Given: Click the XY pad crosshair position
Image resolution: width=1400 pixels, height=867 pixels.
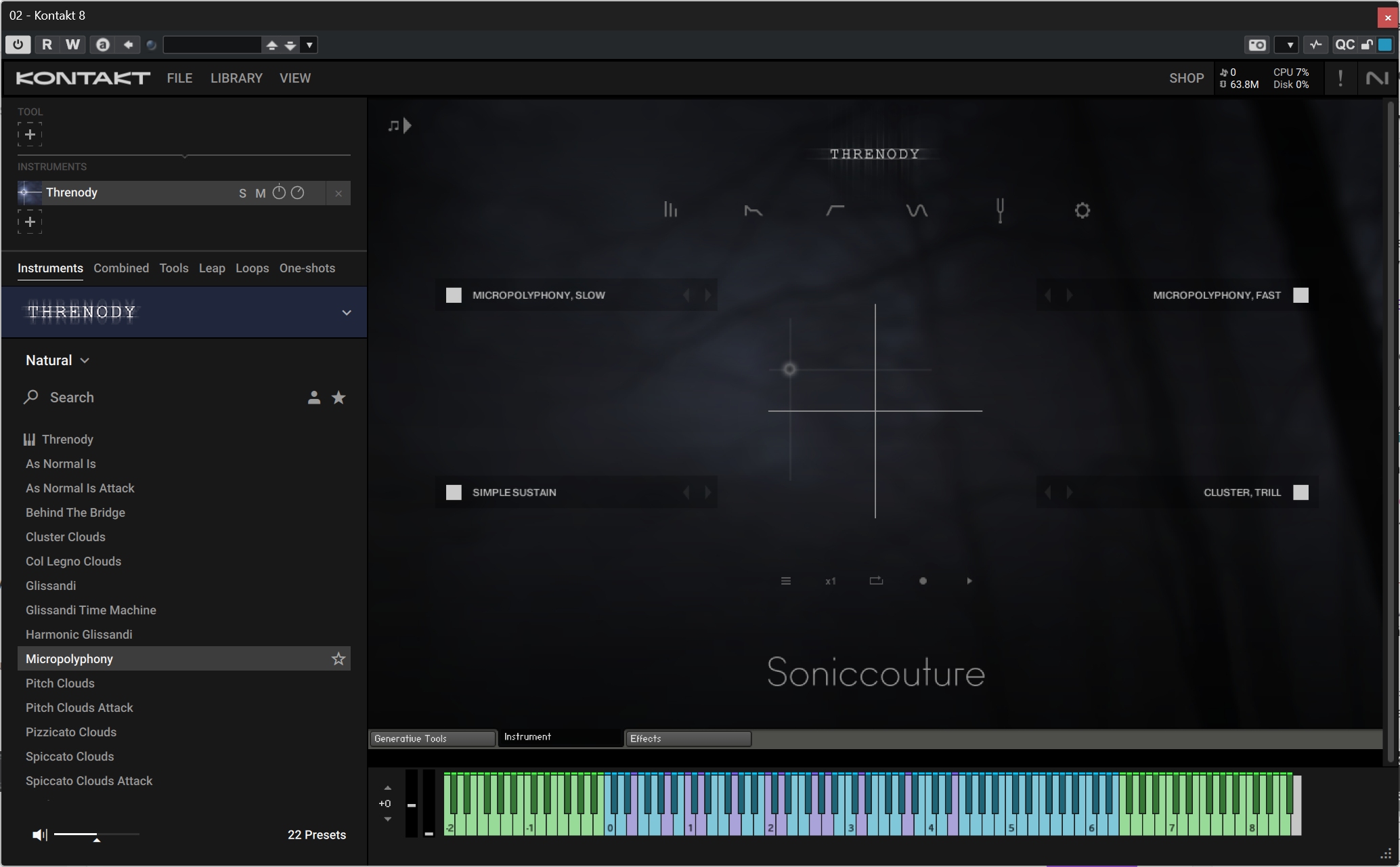Looking at the screenshot, I should tap(789, 369).
